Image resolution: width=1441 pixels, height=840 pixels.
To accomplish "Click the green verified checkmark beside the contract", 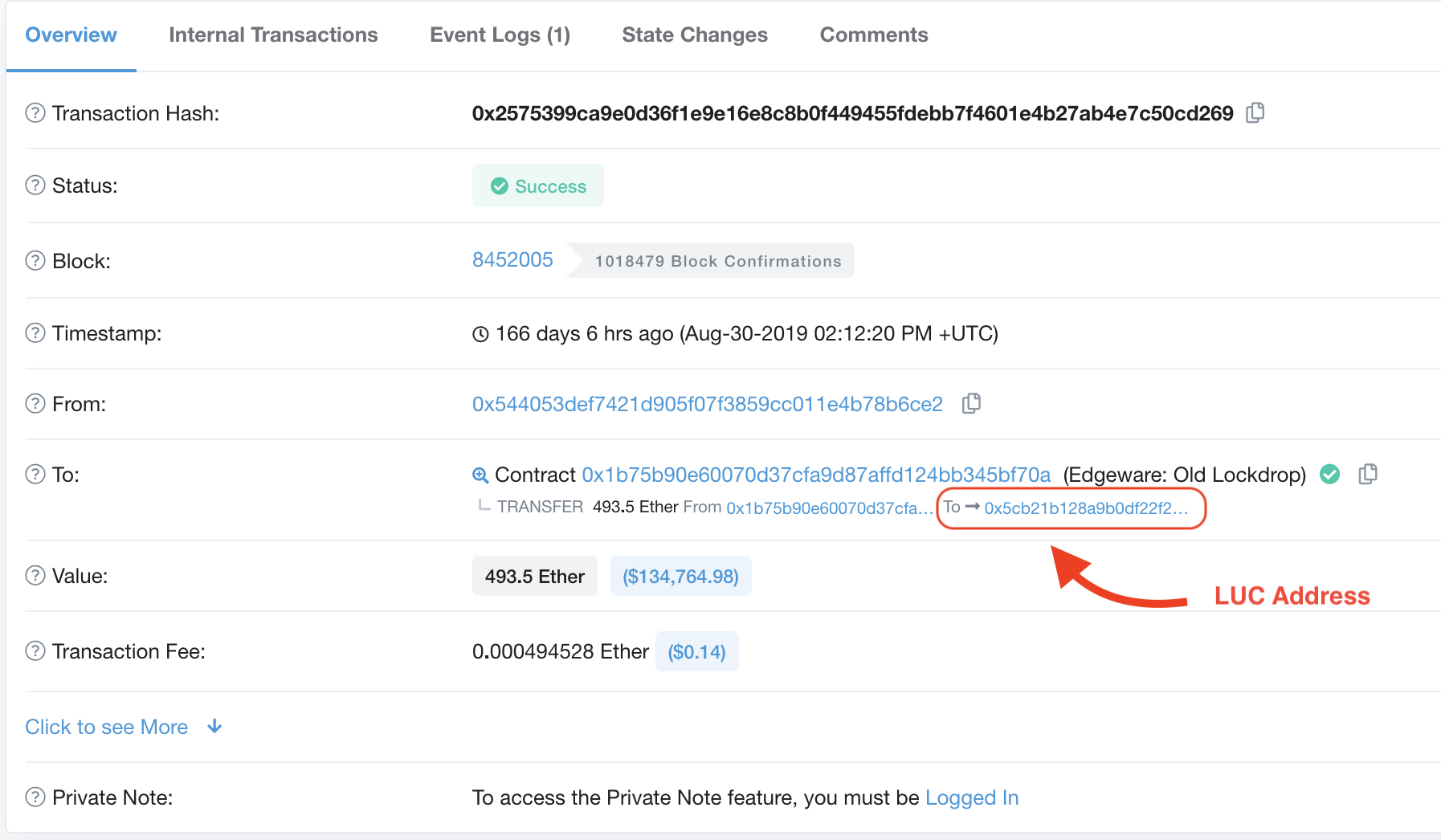I will pyautogui.click(x=1329, y=475).
